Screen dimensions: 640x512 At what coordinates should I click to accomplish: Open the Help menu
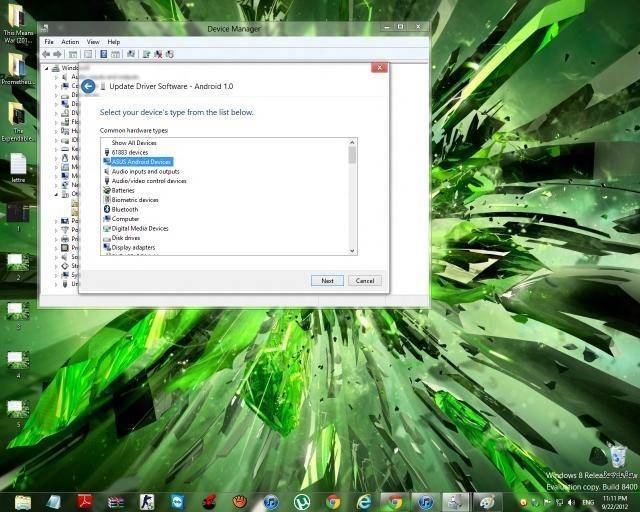point(114,42)
